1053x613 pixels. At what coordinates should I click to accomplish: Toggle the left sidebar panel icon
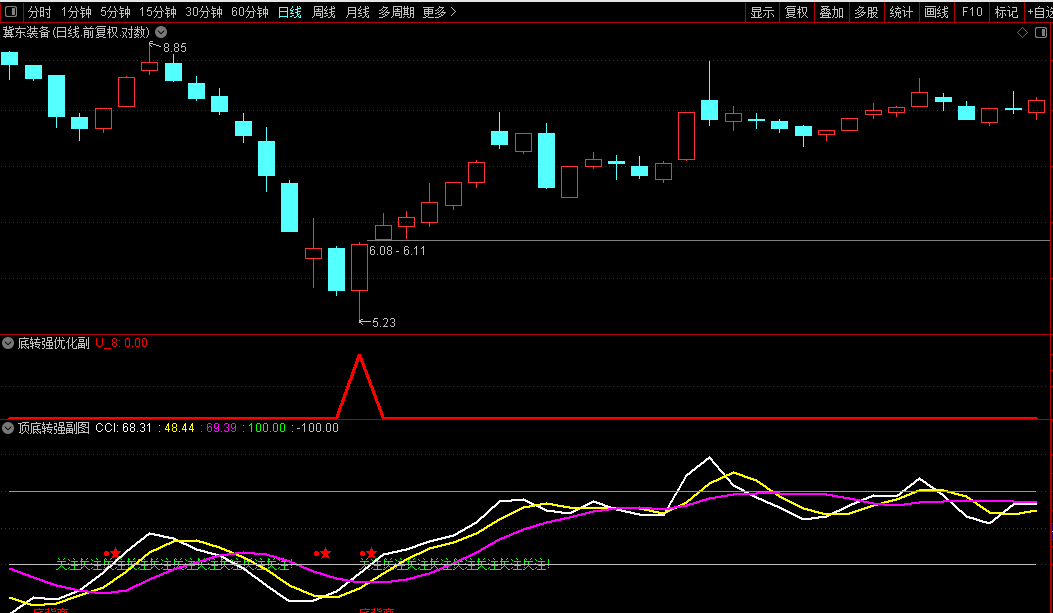coord(11,11)
